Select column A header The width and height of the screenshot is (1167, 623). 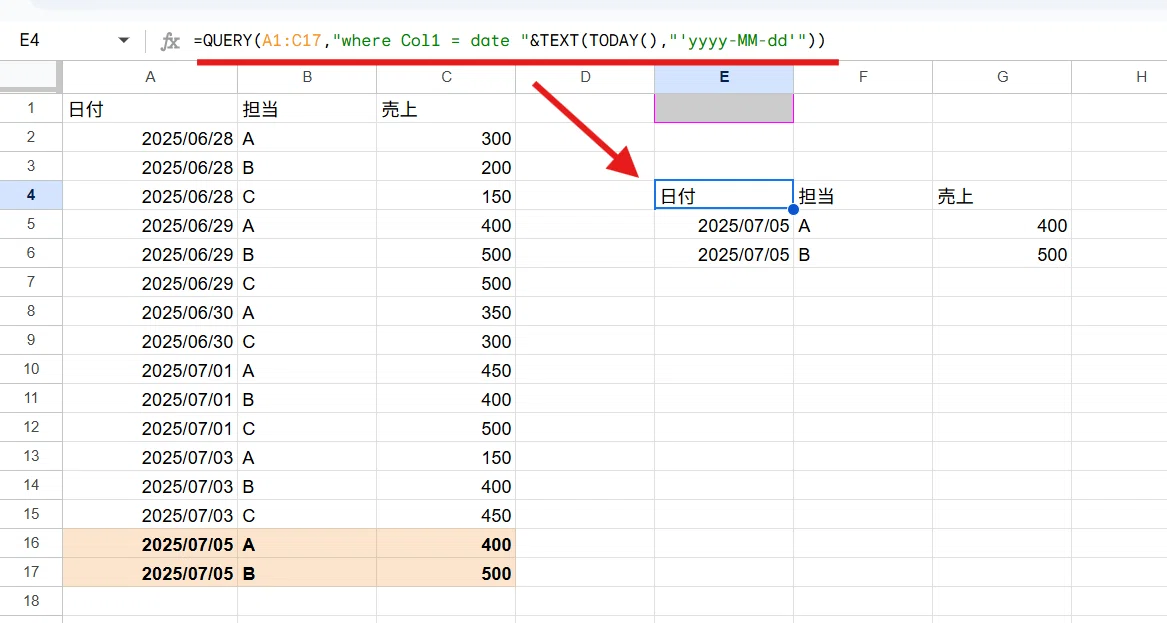150,77
